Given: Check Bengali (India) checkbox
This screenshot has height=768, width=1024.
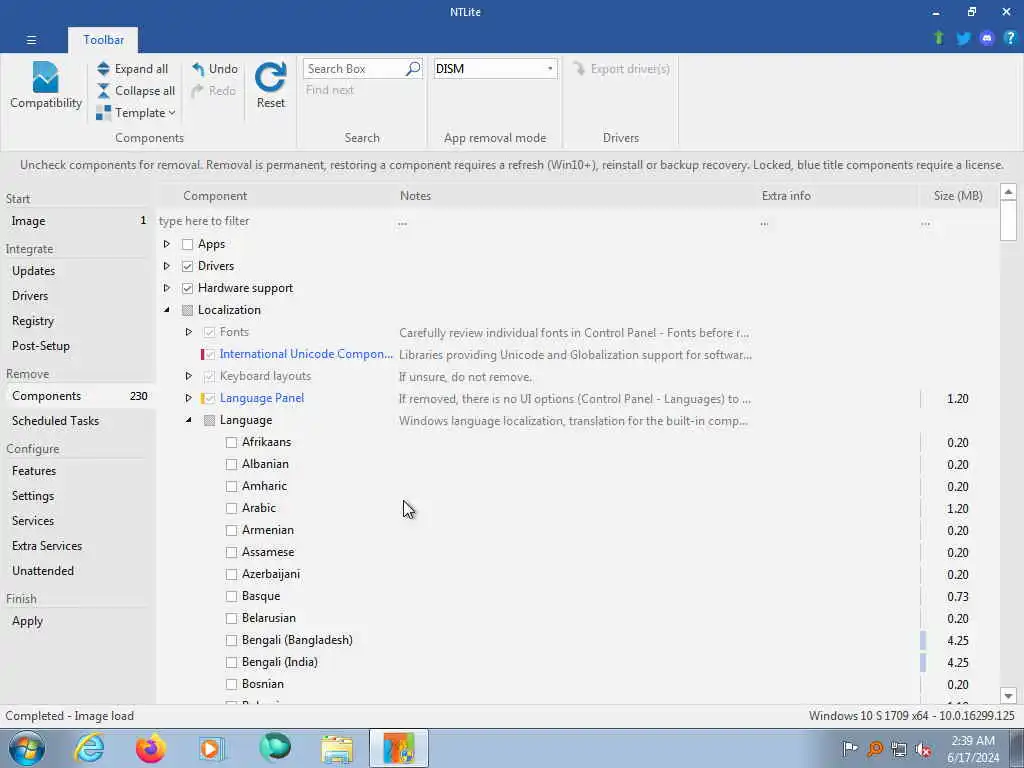Looking at the screenshot, I should coord(231,662).
